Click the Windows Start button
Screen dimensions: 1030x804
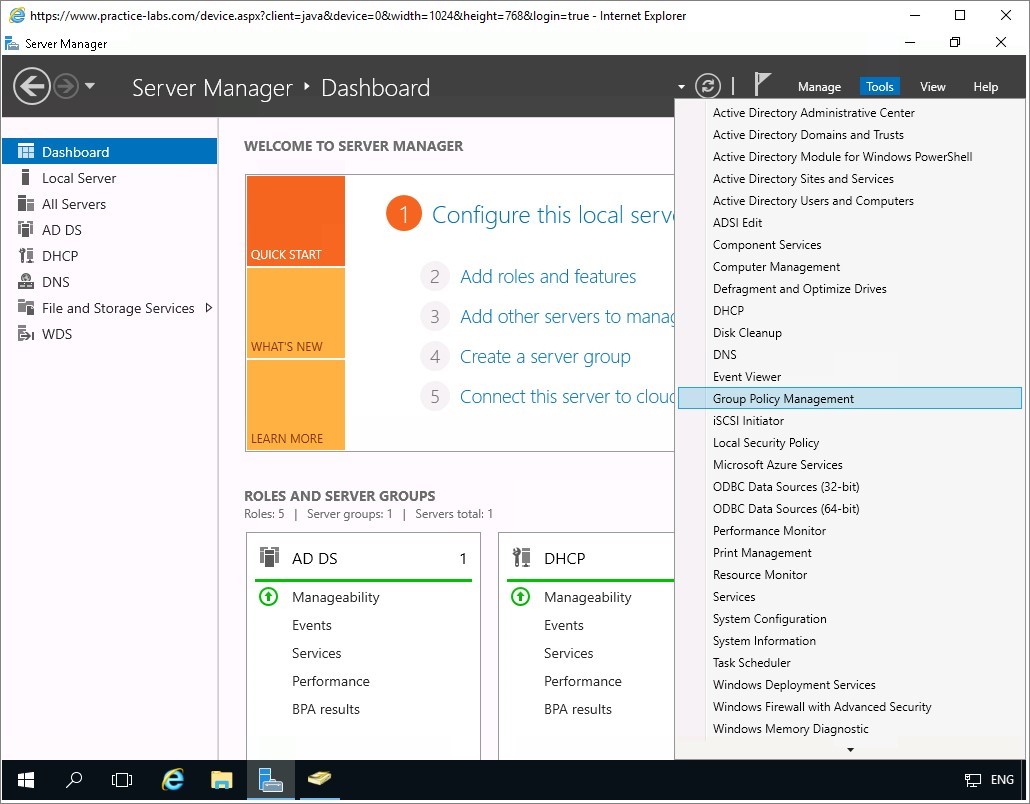(x=25, y=779)
